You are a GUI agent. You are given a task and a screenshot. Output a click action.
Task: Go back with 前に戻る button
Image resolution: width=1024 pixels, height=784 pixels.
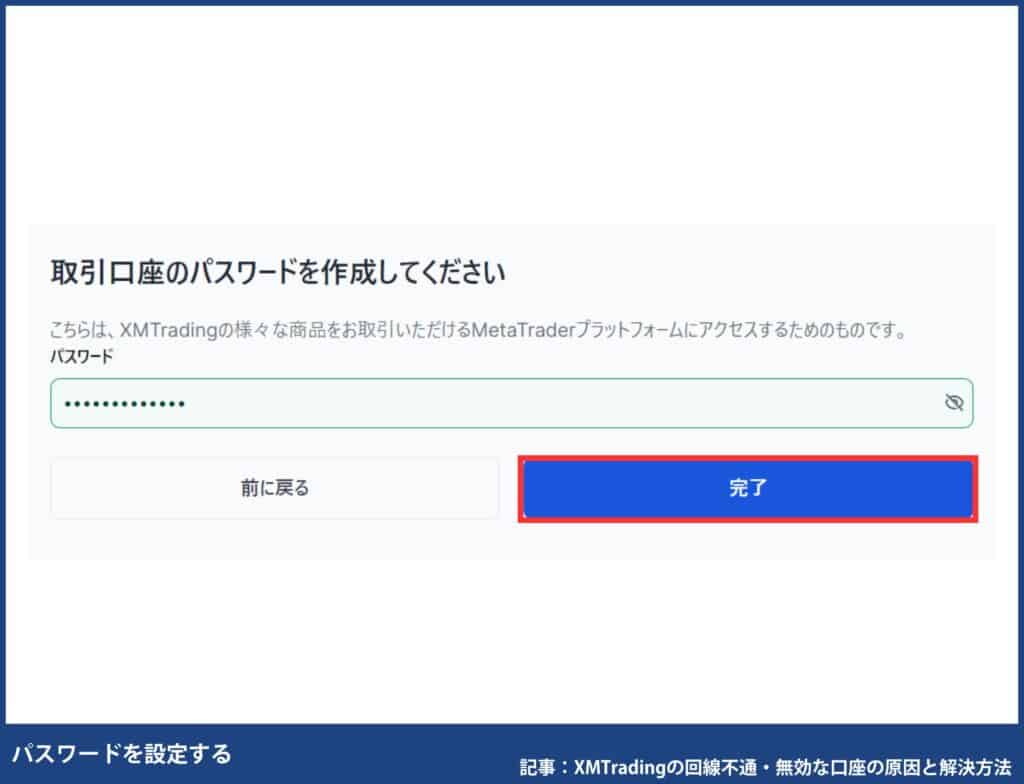[x=275, y=488]
